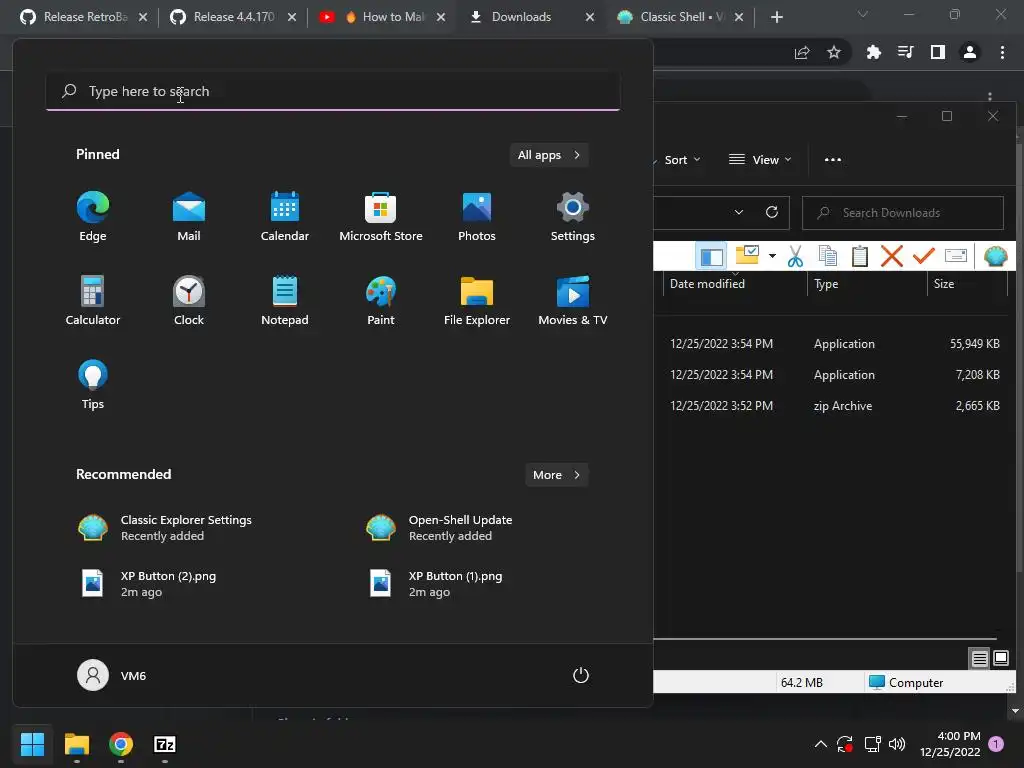Click the Classic Explorer paste clipboard icon

pos(859,256)
